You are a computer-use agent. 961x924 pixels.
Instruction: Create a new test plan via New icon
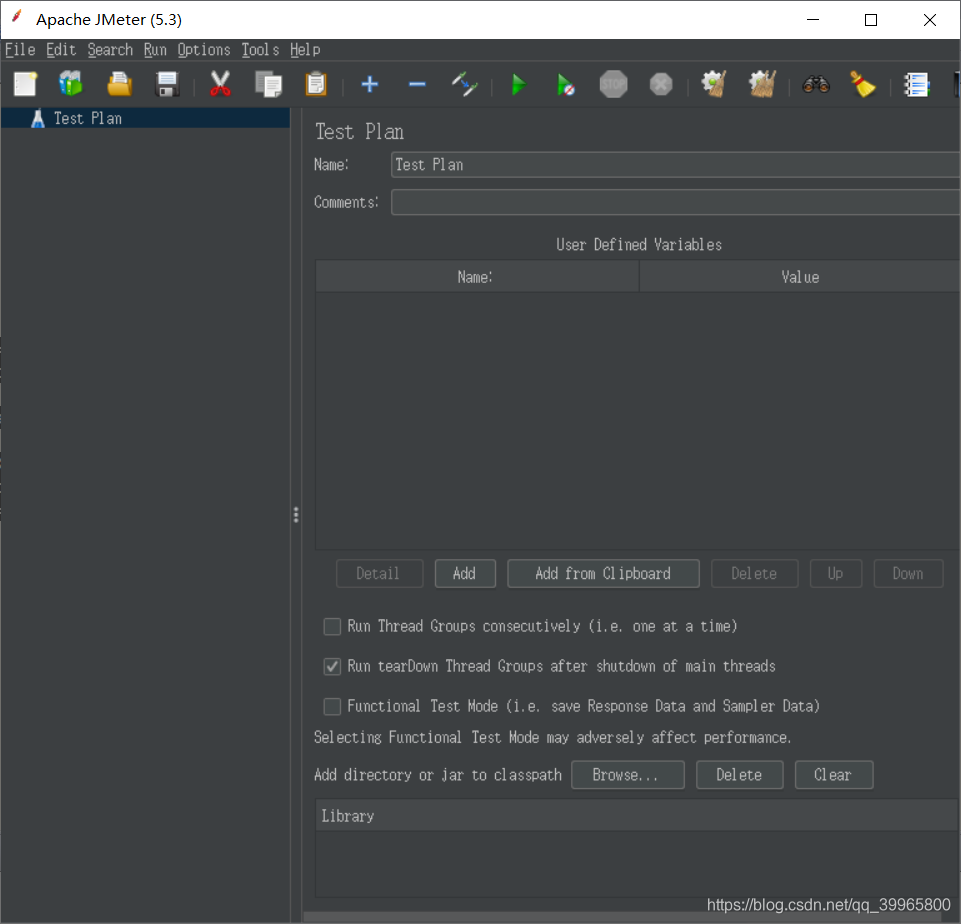[25, 84]
